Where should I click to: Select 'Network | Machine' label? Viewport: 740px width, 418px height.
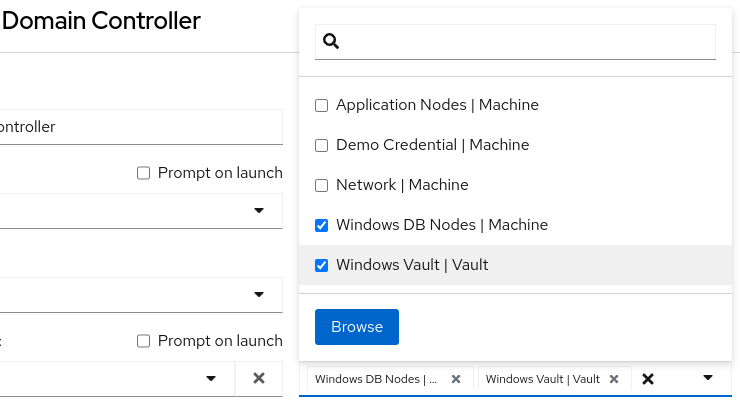[x=402, y=185]
